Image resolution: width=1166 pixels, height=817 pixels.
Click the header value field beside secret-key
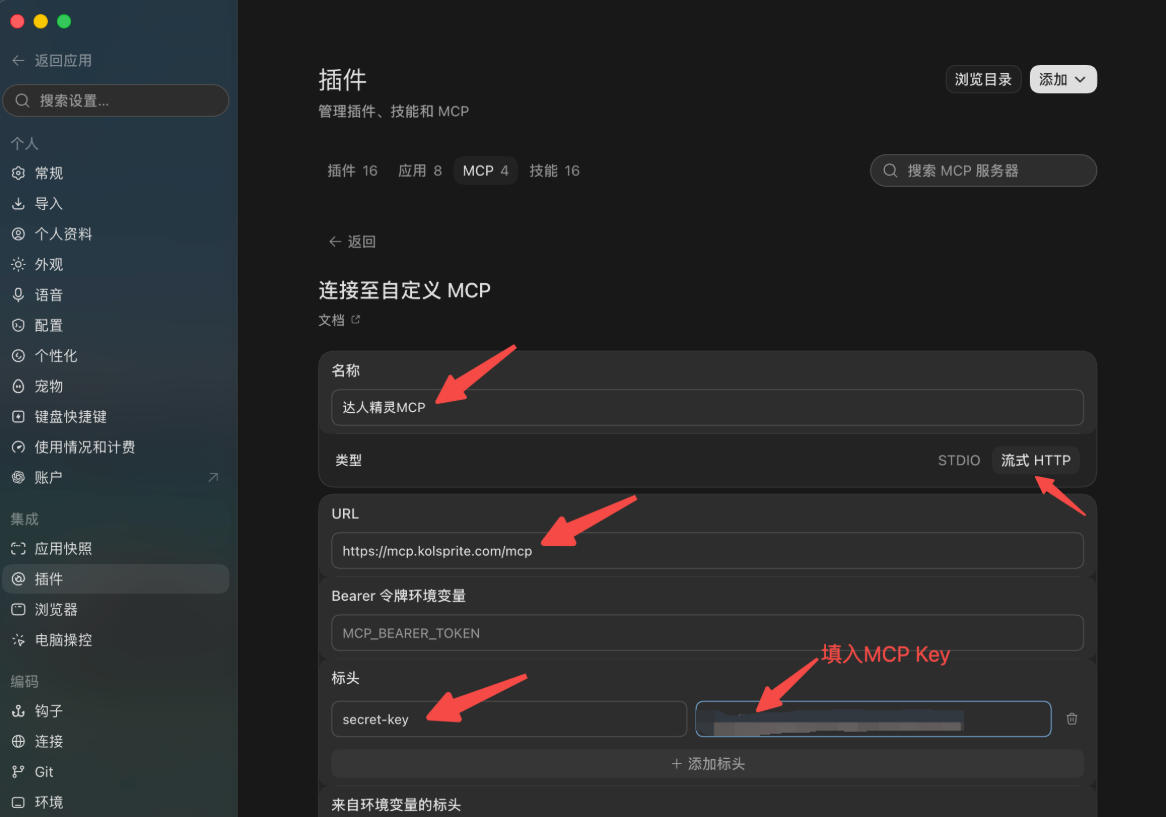(x=873, y=719)
